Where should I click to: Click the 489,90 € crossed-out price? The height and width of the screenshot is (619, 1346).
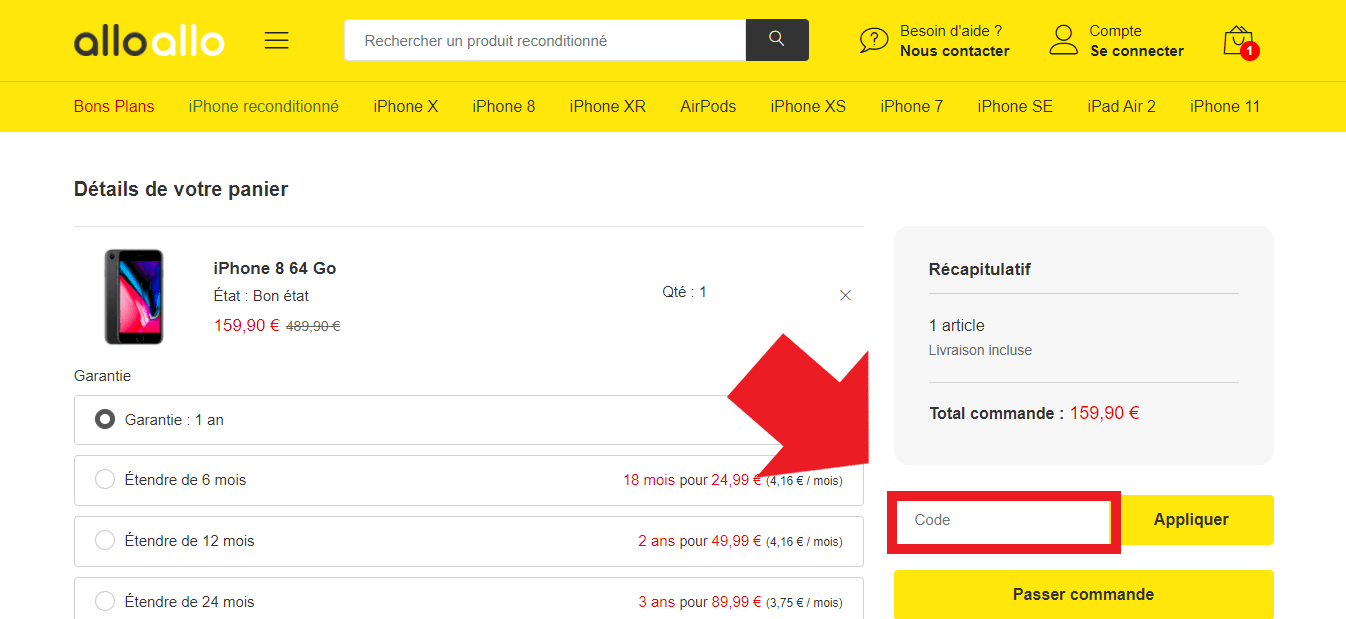pyautogui.click(x=313, y=326)
